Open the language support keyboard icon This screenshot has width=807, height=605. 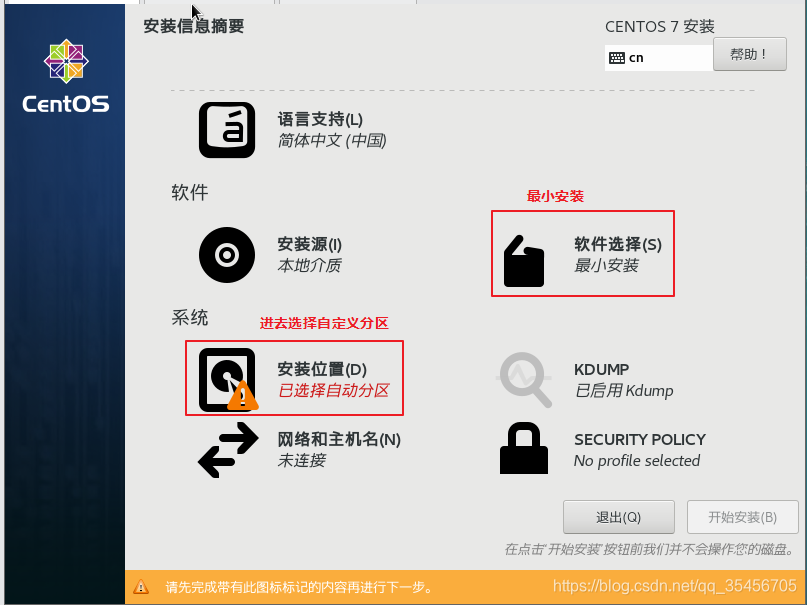point(227,130)
